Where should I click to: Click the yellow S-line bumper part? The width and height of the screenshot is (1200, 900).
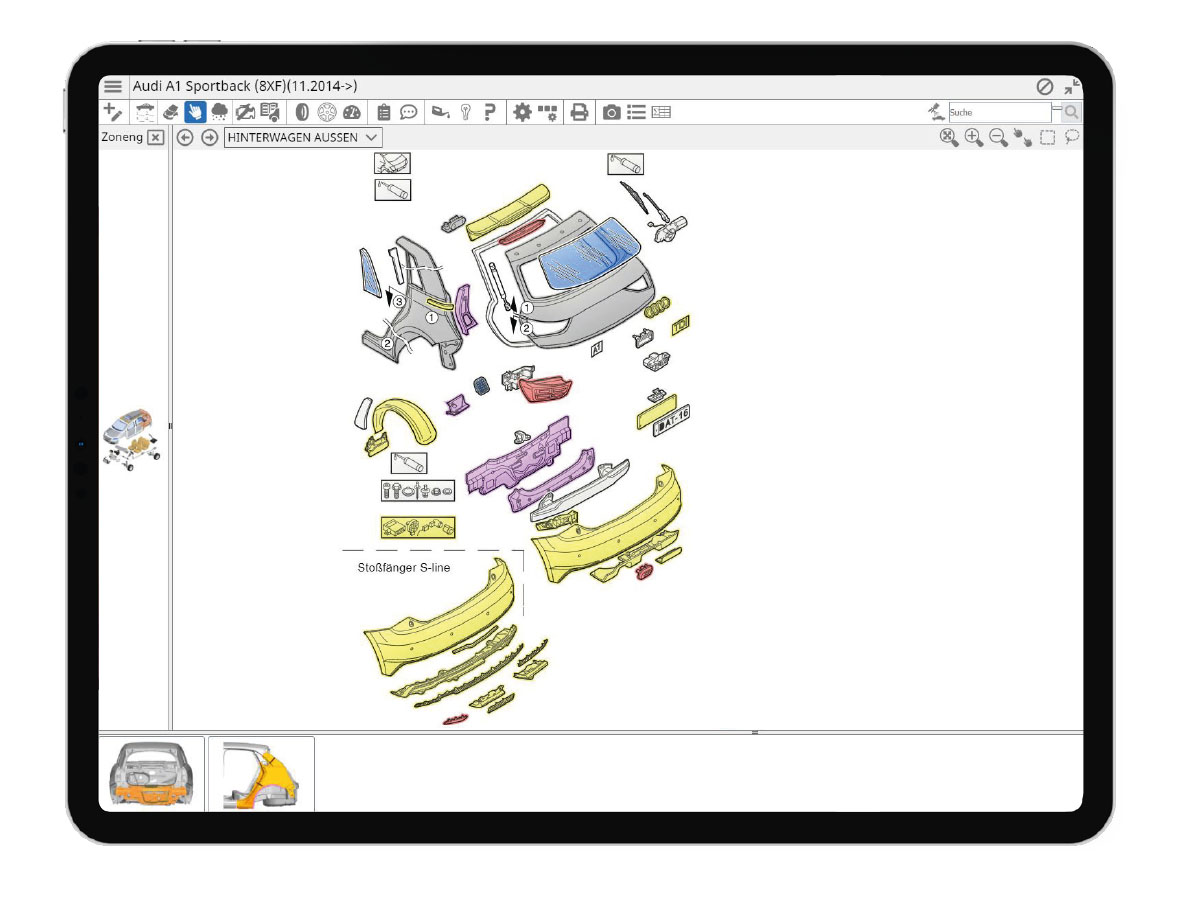click(x=440, y=625)
